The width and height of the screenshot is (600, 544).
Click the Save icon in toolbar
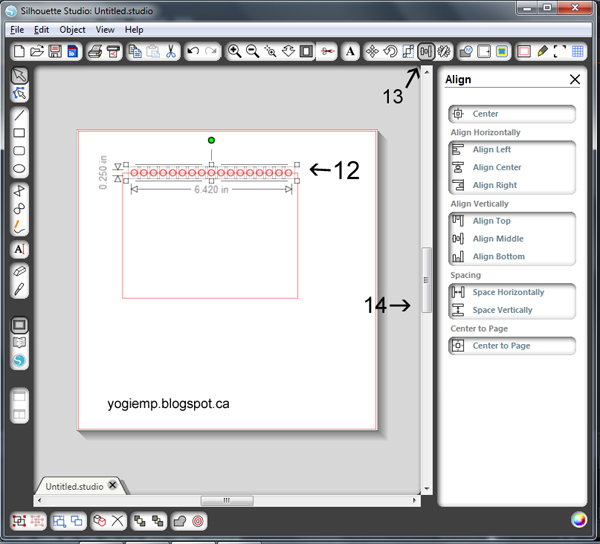55,51
